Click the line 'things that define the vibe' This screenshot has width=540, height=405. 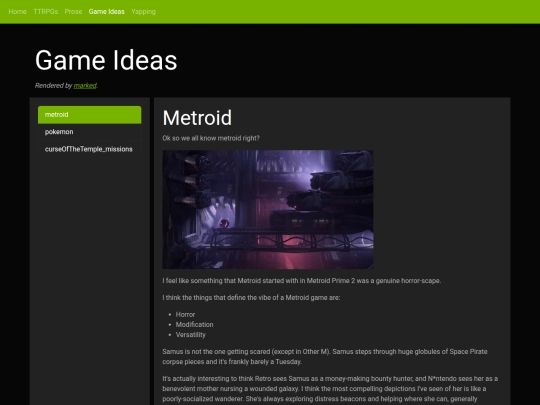[x=251, y=298]
